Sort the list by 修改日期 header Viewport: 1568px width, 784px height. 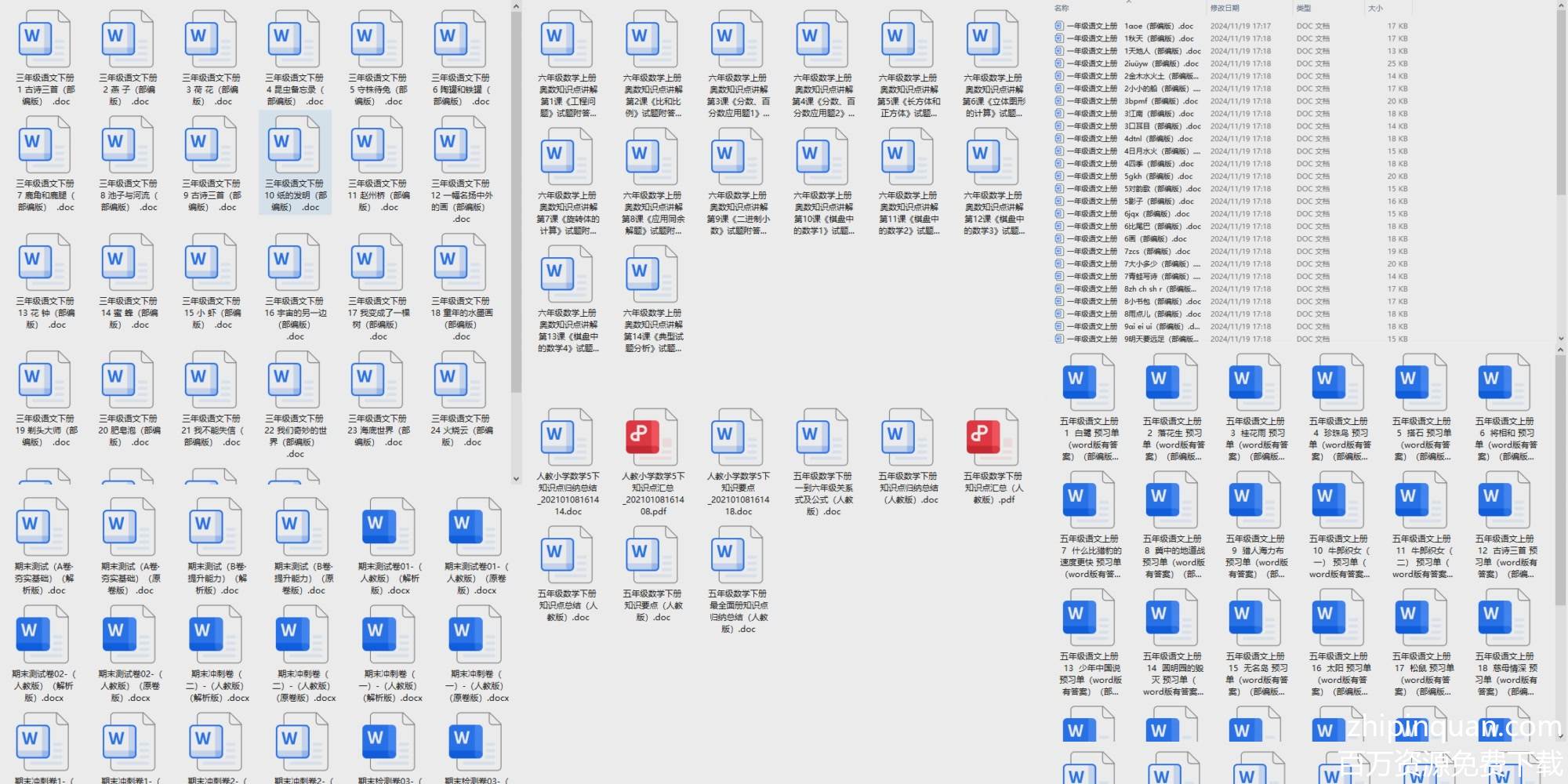1225,8
